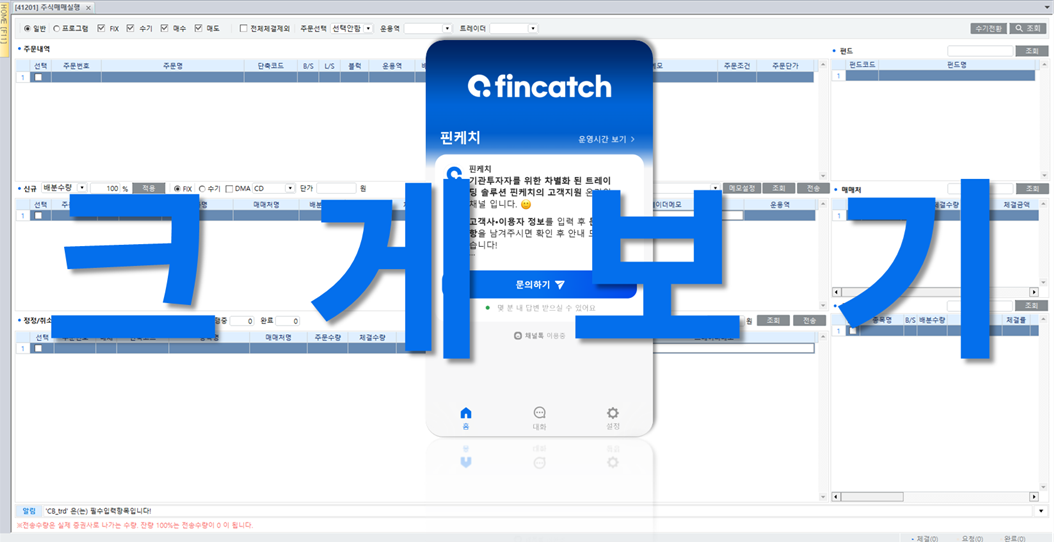The height and width of the screenshot is (542, 1054).
Task: Click the 전송 button in 정정/취소 section
Action: [809, 321]
